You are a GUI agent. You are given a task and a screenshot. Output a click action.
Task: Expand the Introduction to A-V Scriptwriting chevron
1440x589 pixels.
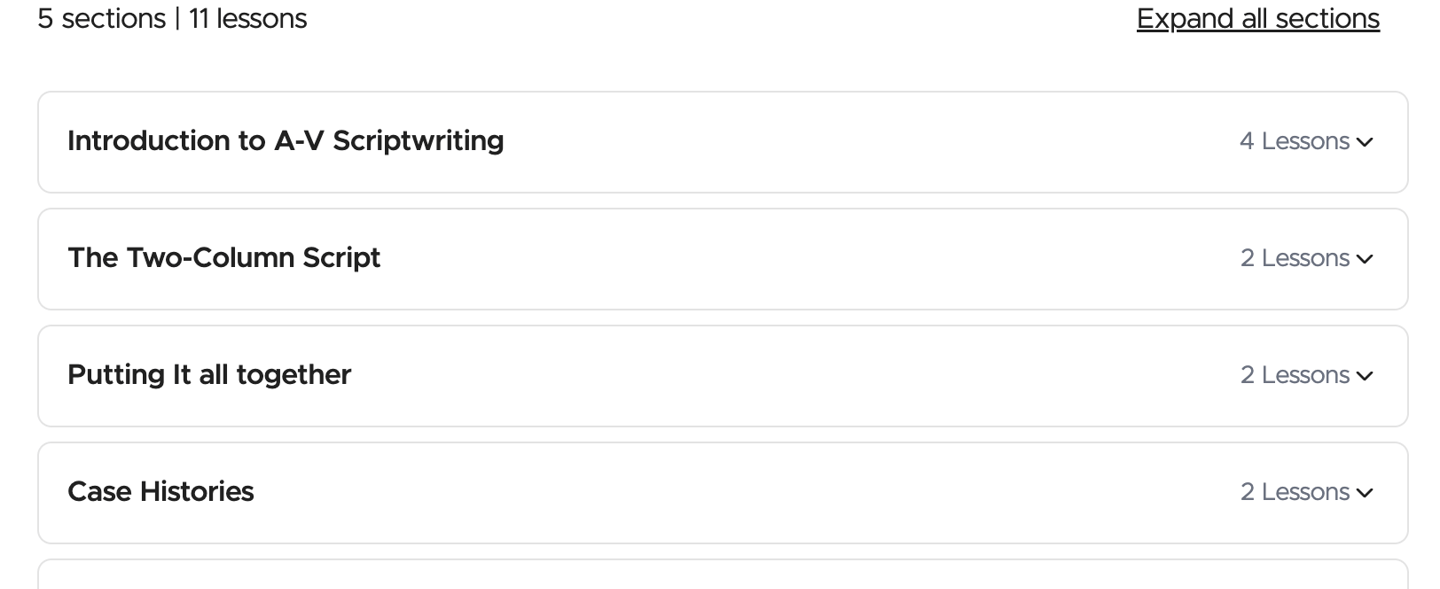1365,142
